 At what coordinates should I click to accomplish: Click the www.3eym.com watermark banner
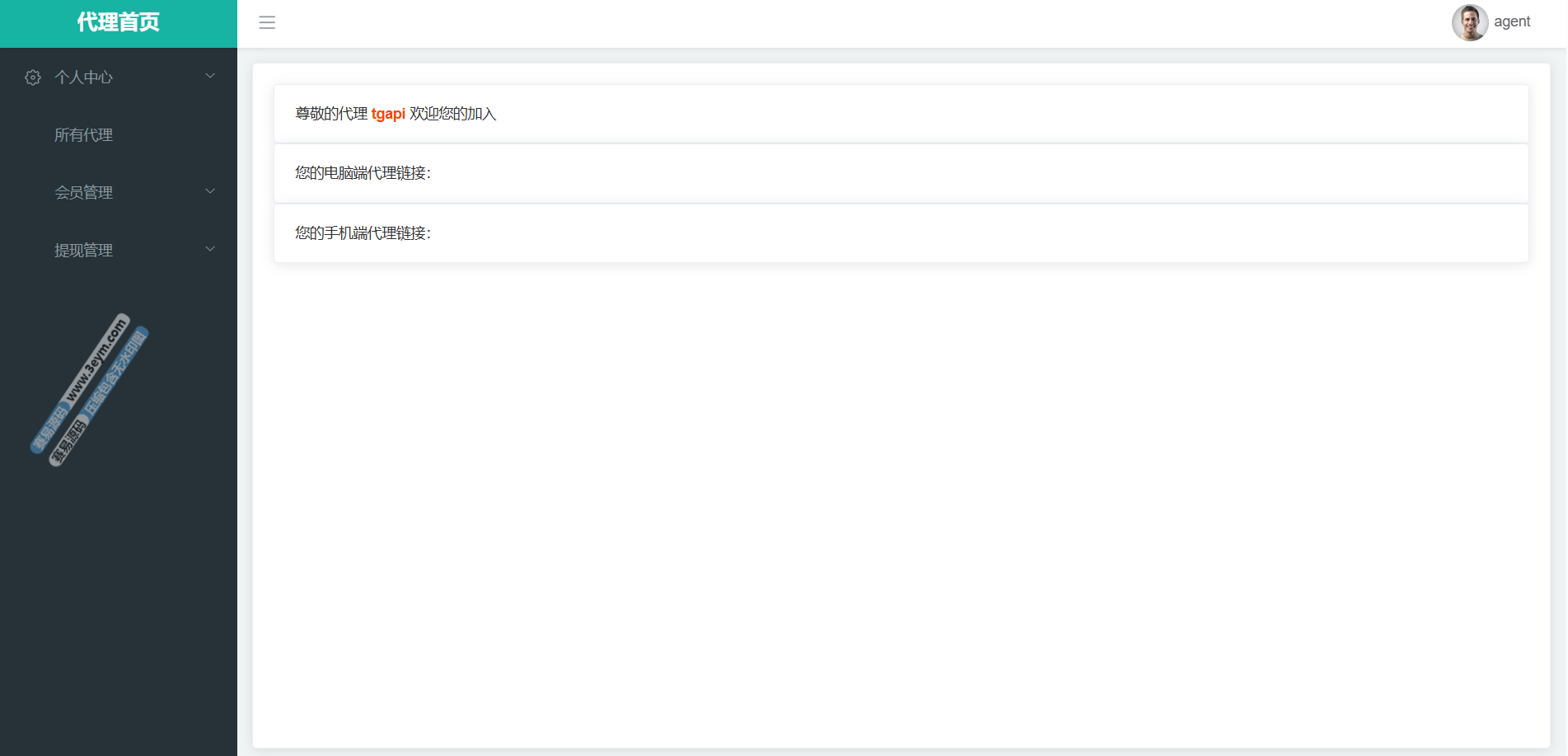(x=97, y=361)
